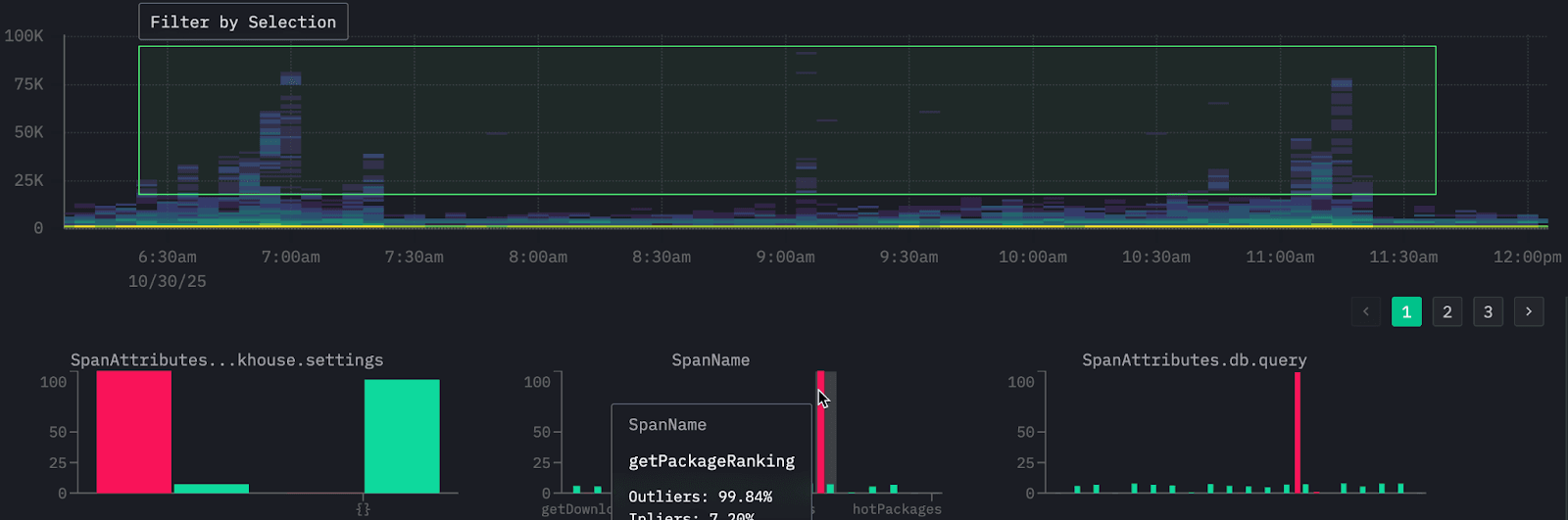This screenshot has width=1568, height=520.
Task: Click the tall red bar in khouse.settings chart
Action: (133, 431)
